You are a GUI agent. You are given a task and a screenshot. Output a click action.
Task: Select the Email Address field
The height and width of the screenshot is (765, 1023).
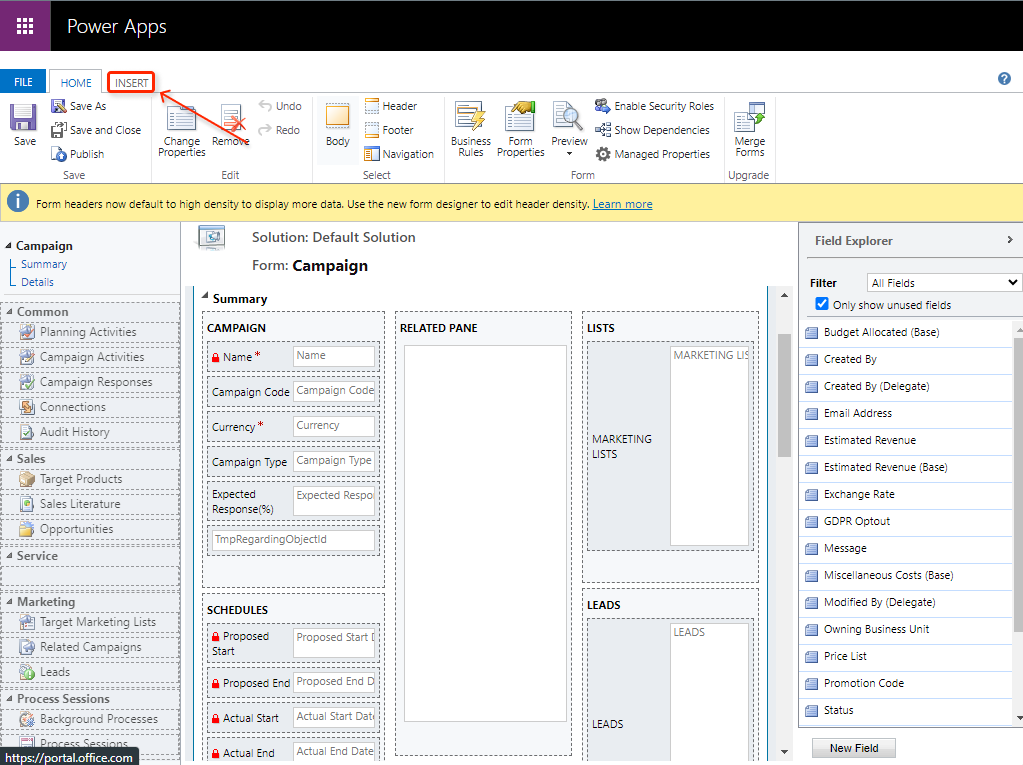pos(906,413)
